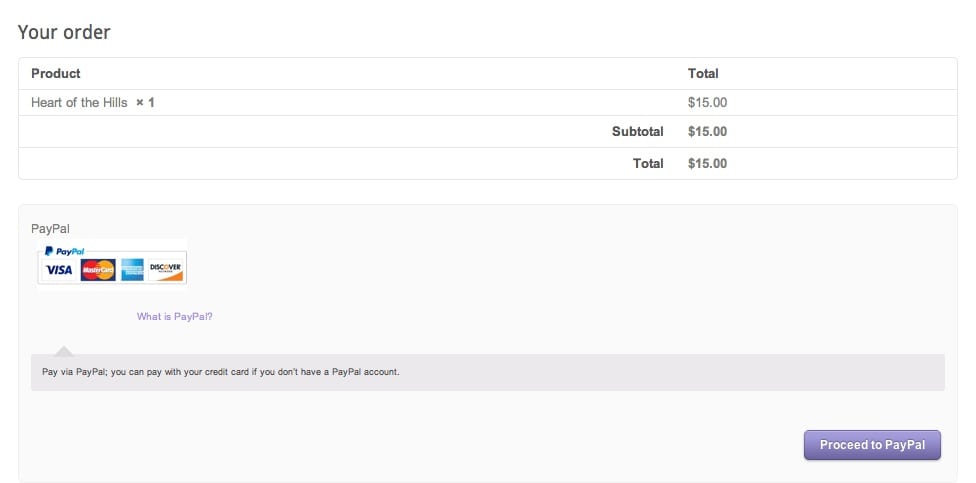Click the × 1 quantity indicator
The width and height of the screenshot is (976, 483).
pyautogui.click(x=145, y=103)
